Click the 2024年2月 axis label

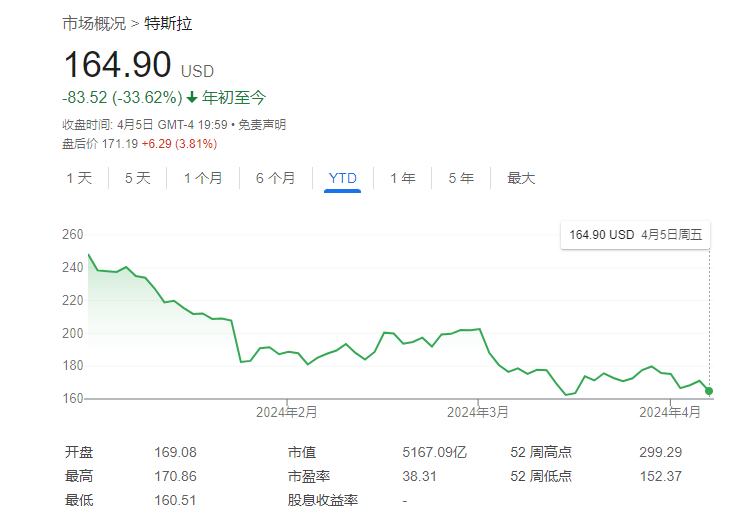pyautogui.click(x=286, y=412)
